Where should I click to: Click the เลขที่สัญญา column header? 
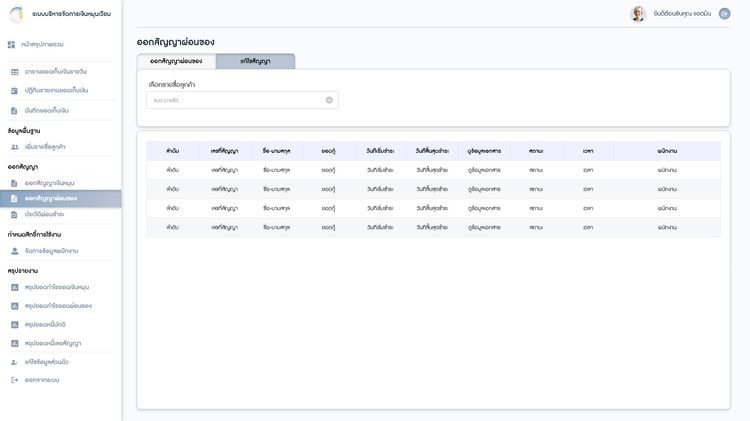click(225, 151)
